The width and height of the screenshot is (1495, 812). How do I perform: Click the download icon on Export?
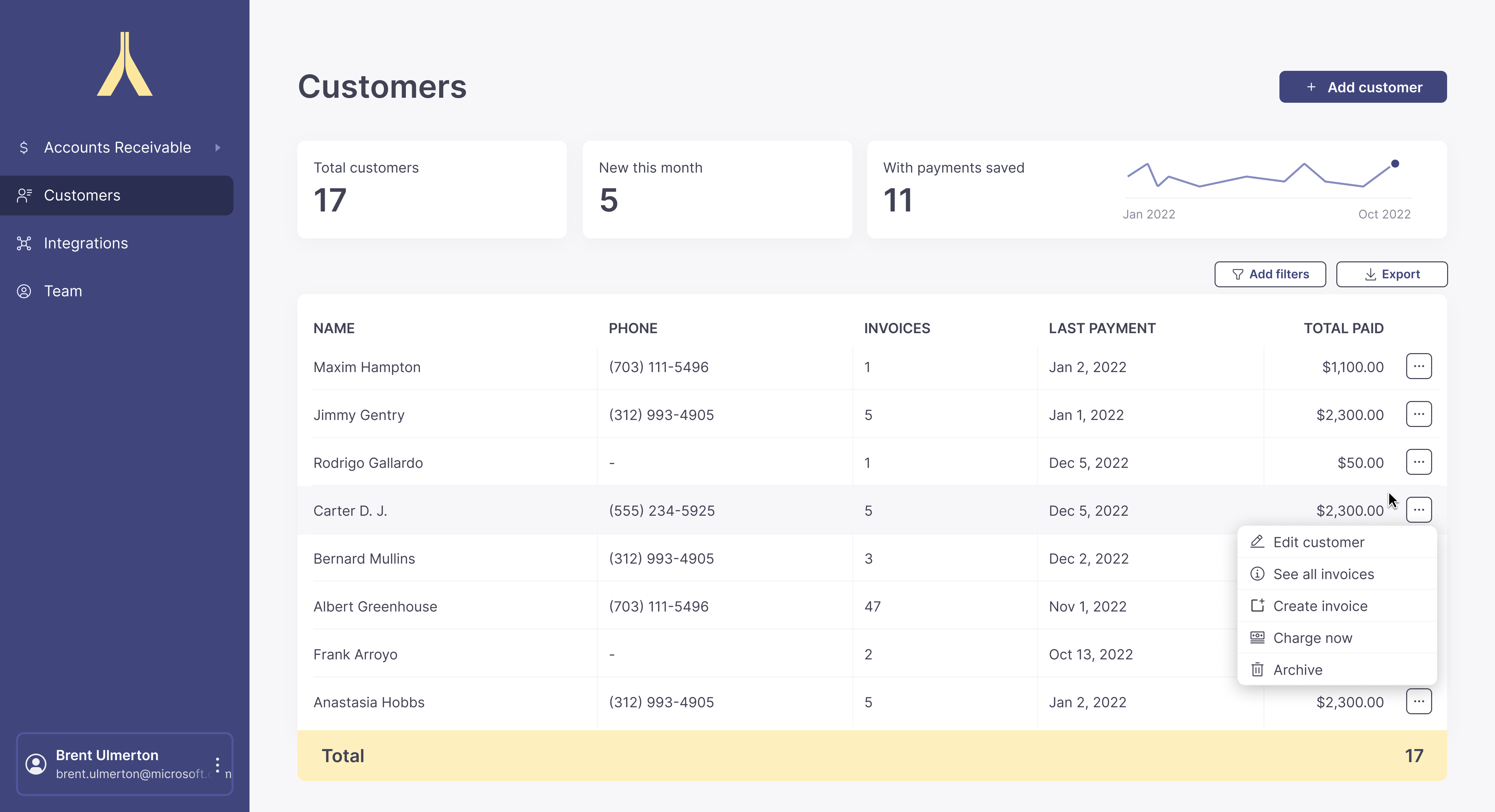(1370, 274)
